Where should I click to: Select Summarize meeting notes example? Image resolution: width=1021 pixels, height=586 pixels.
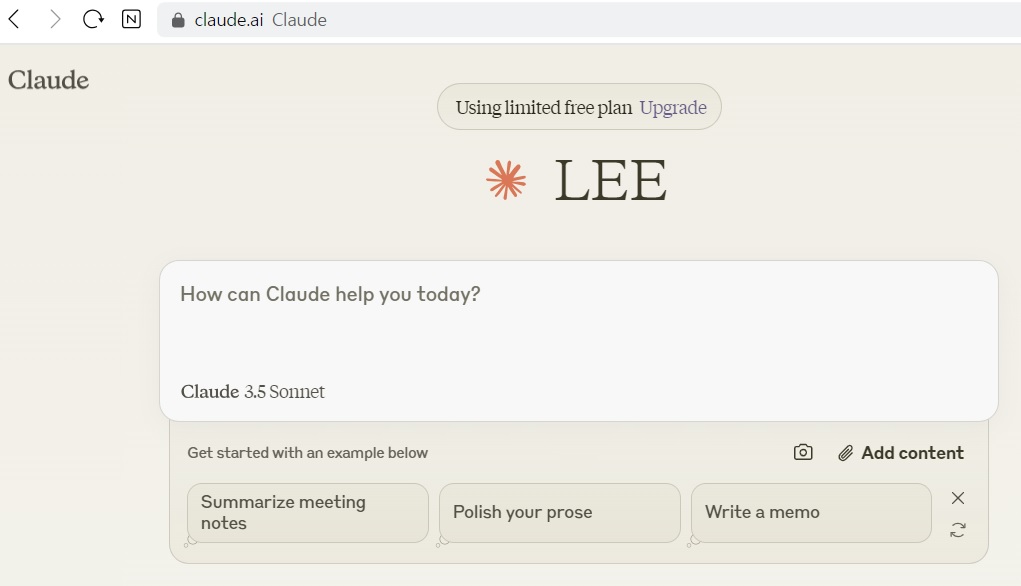point(307,512)
